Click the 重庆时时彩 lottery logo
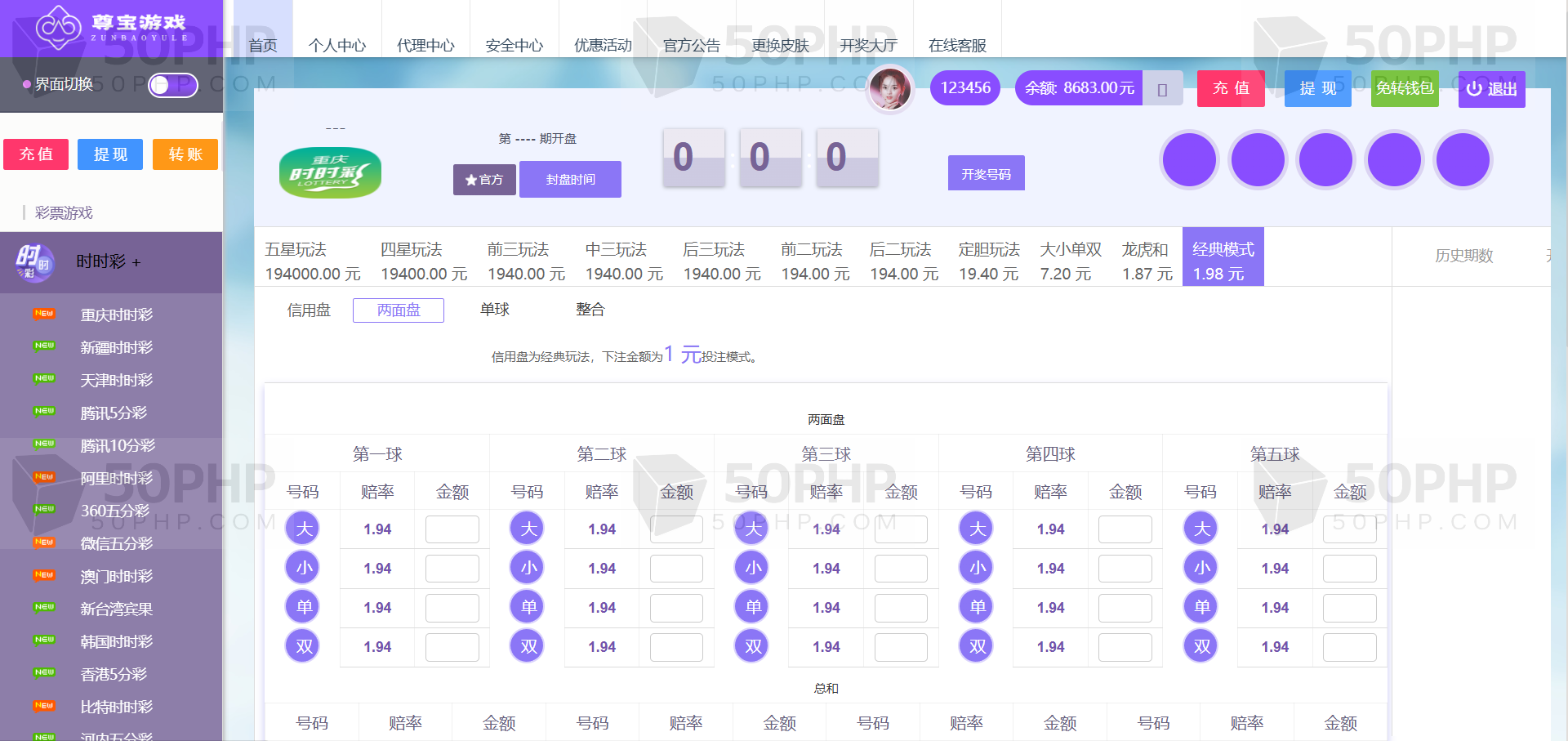Viewport: 1568px width, 741px height. (330, 172)
